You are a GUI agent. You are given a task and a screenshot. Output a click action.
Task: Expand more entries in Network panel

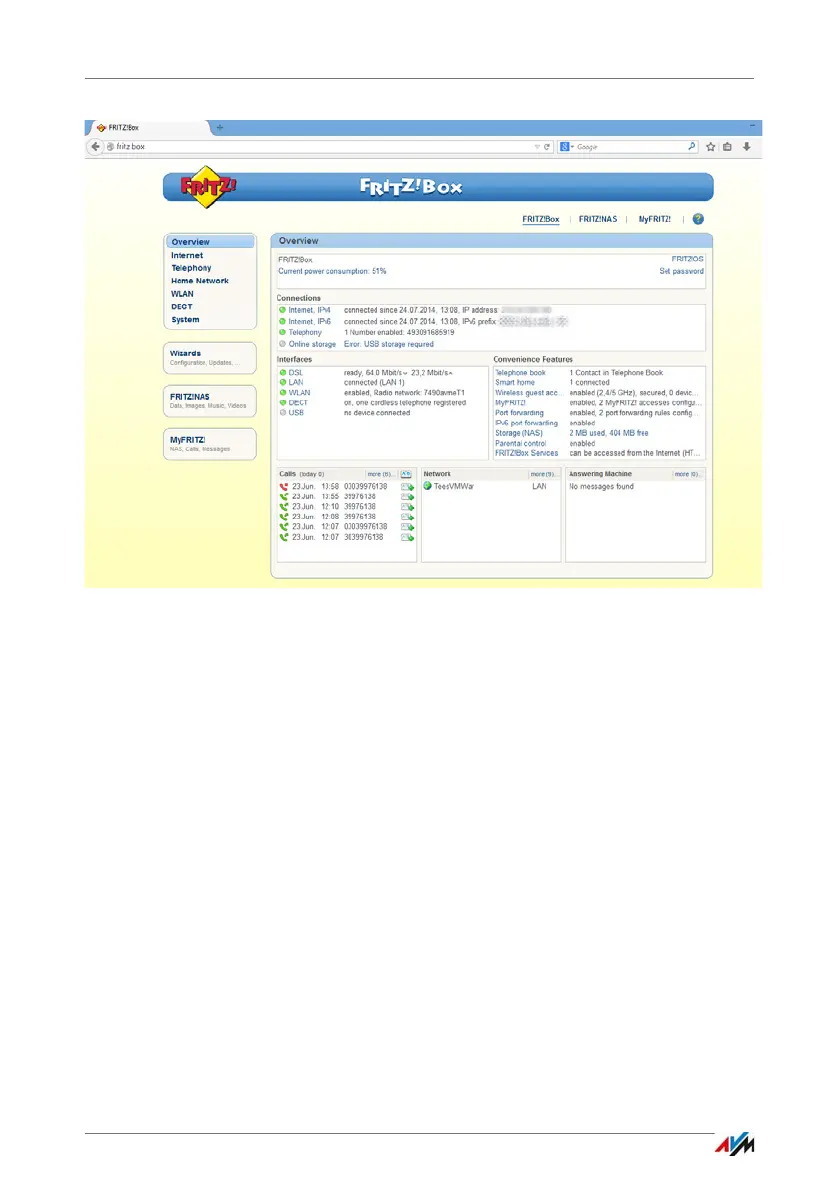[542, 474]
